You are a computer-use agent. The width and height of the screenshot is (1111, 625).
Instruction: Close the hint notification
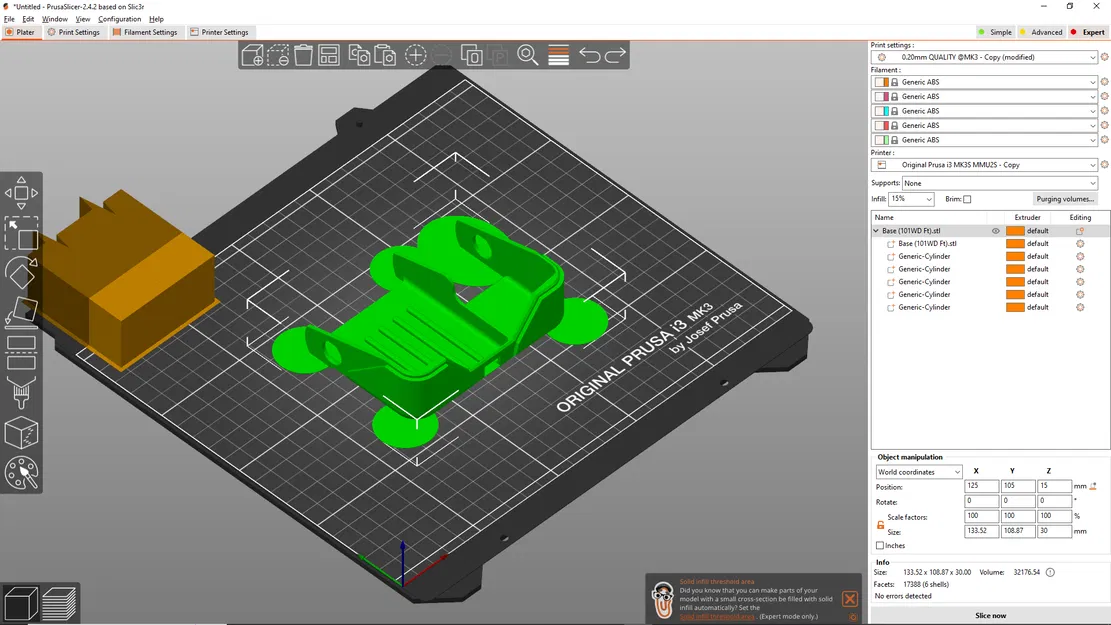850,599
